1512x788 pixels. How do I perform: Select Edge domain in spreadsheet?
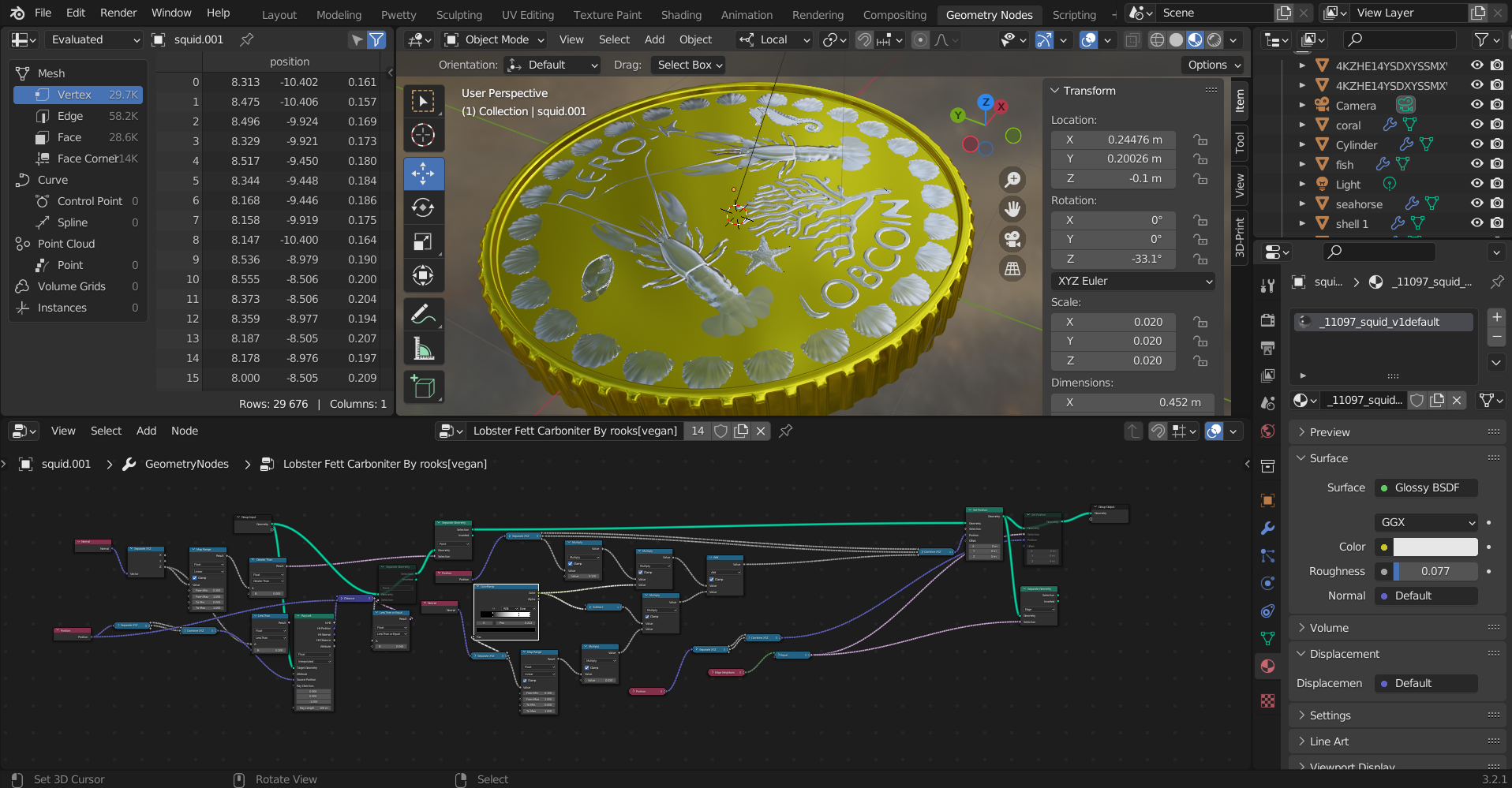78,116
